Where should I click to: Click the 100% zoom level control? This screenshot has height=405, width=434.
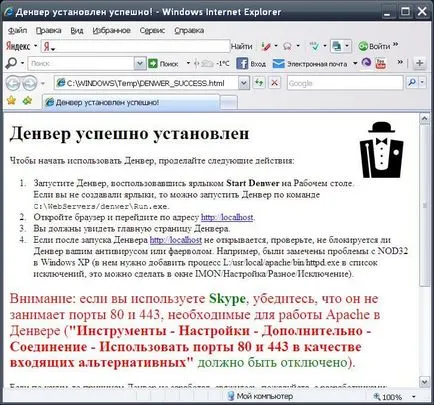tap(388, 397)
